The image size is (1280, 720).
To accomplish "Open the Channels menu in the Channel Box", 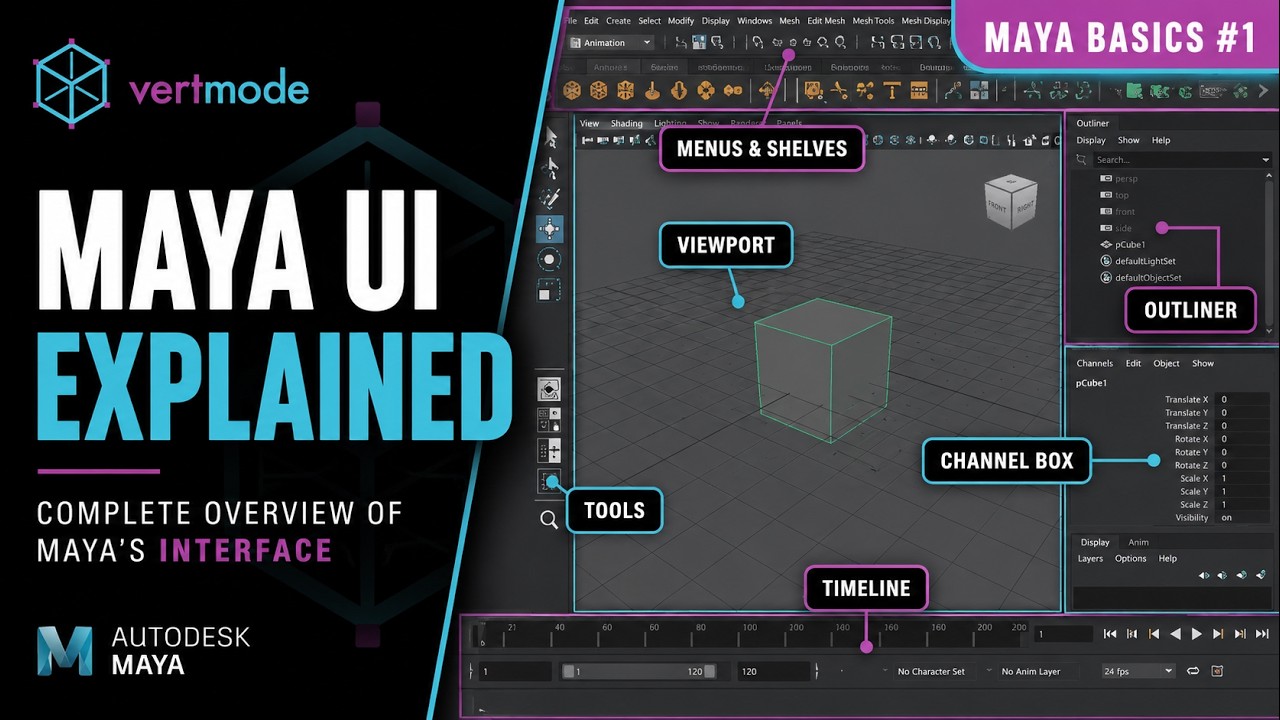I will pyautogui.click(x=1094, y=363).
